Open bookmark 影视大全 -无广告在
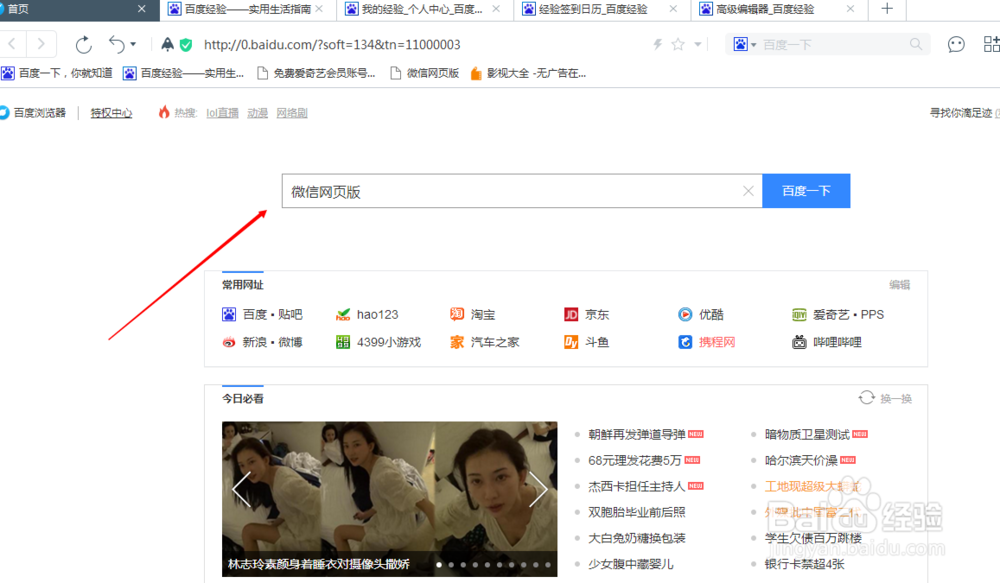The height and width of the screenshot is (583, 1000). pos(528,73)
